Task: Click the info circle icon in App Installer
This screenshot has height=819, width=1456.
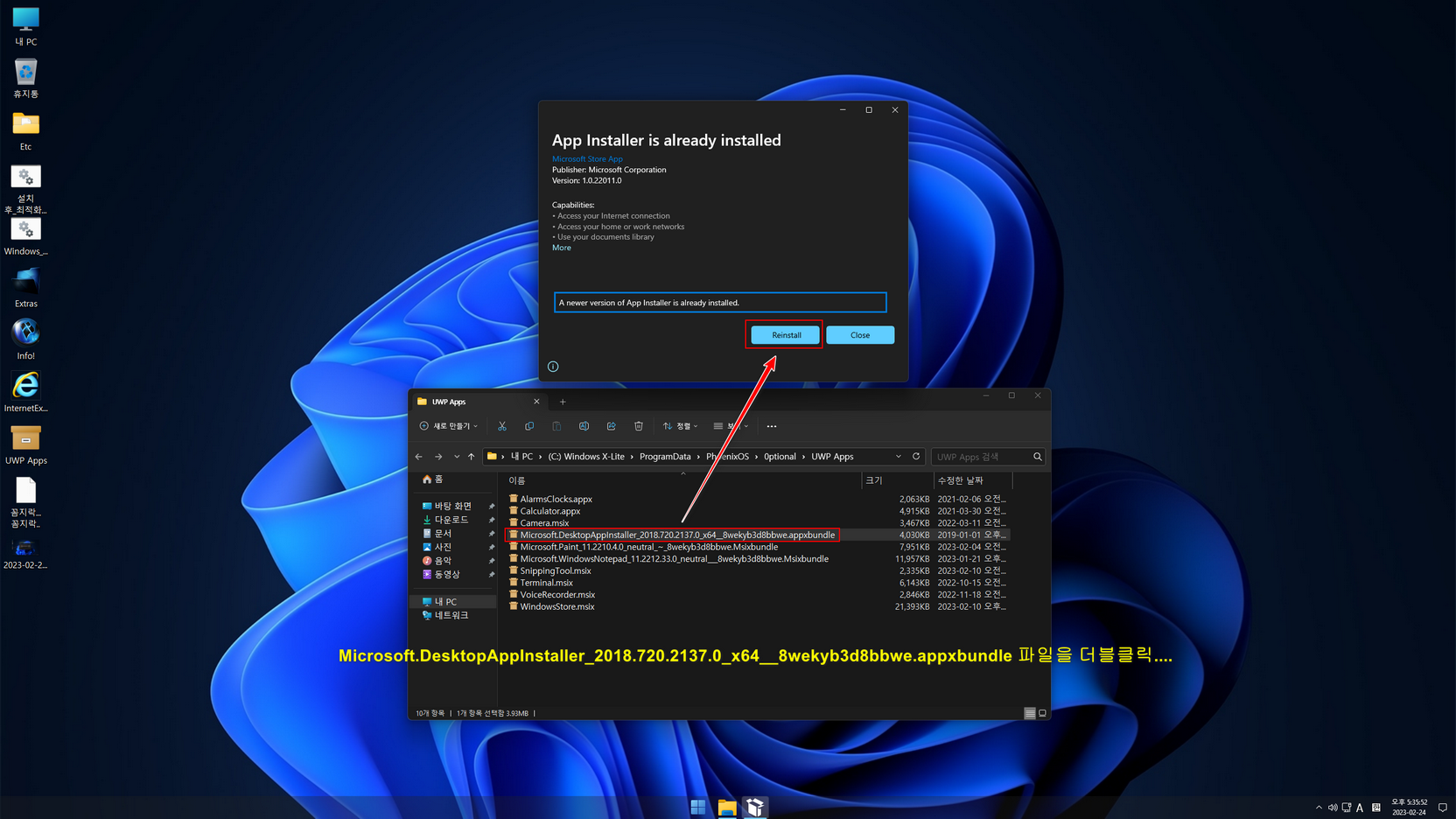Action: 553,367
